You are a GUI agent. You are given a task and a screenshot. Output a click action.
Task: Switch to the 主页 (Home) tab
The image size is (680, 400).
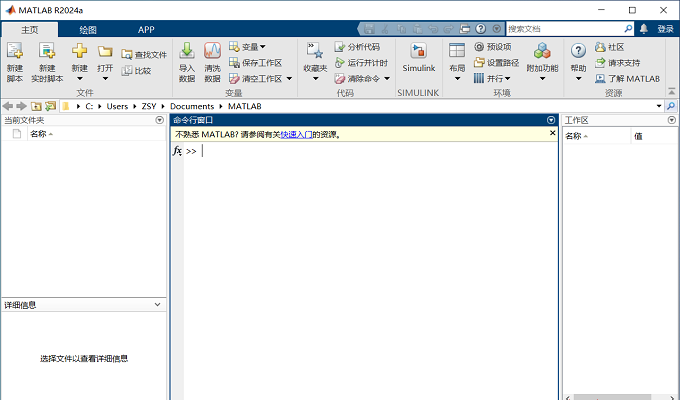pos(30,30)
